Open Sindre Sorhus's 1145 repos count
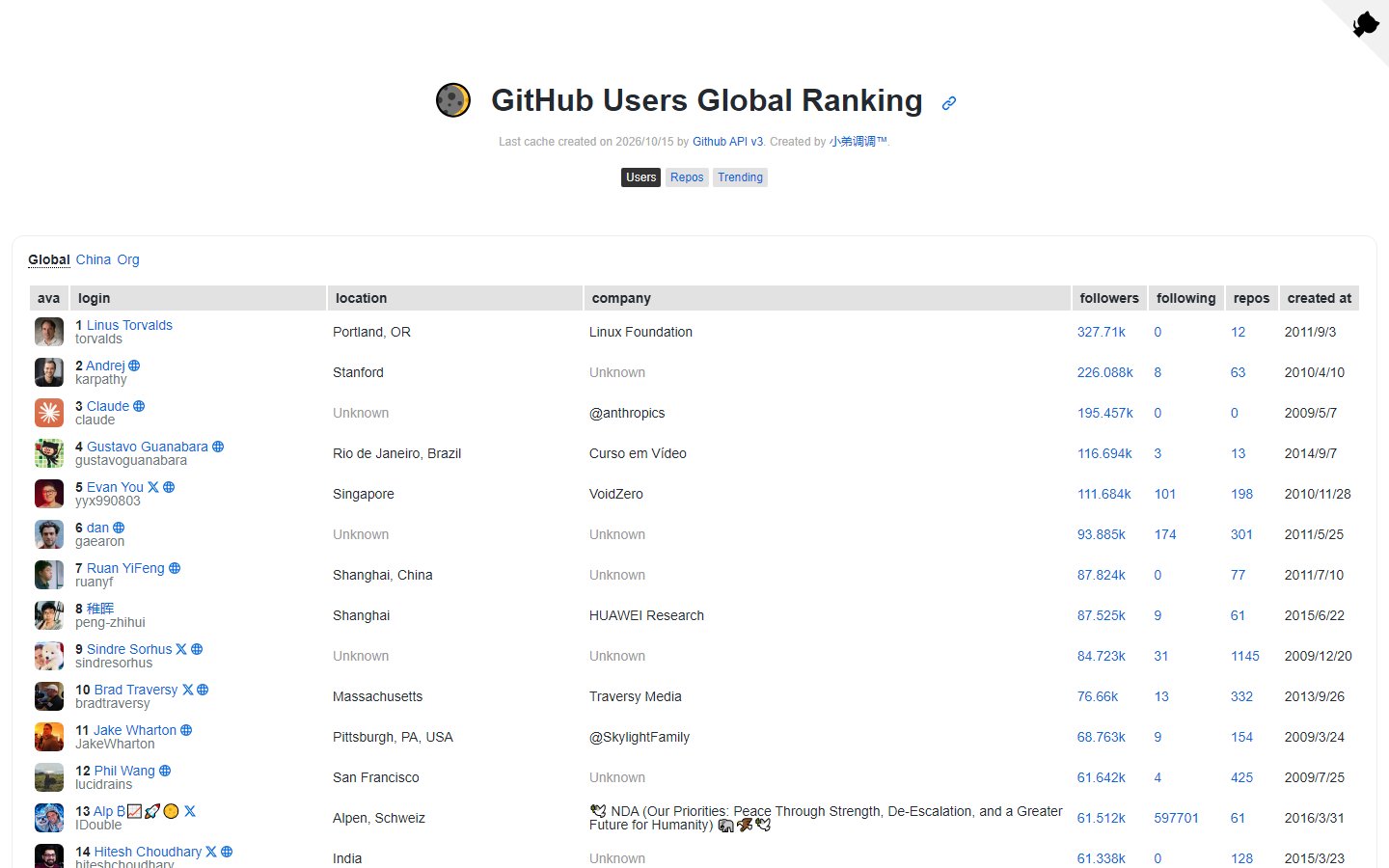 1245,656
